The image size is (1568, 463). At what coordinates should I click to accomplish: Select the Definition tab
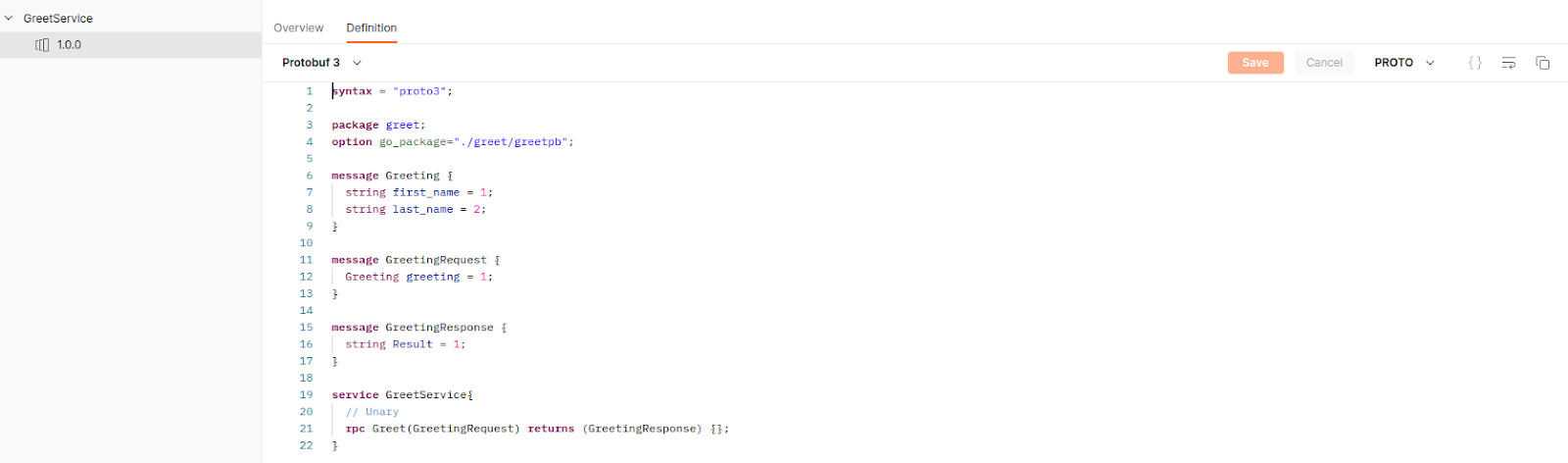point(371,28)
